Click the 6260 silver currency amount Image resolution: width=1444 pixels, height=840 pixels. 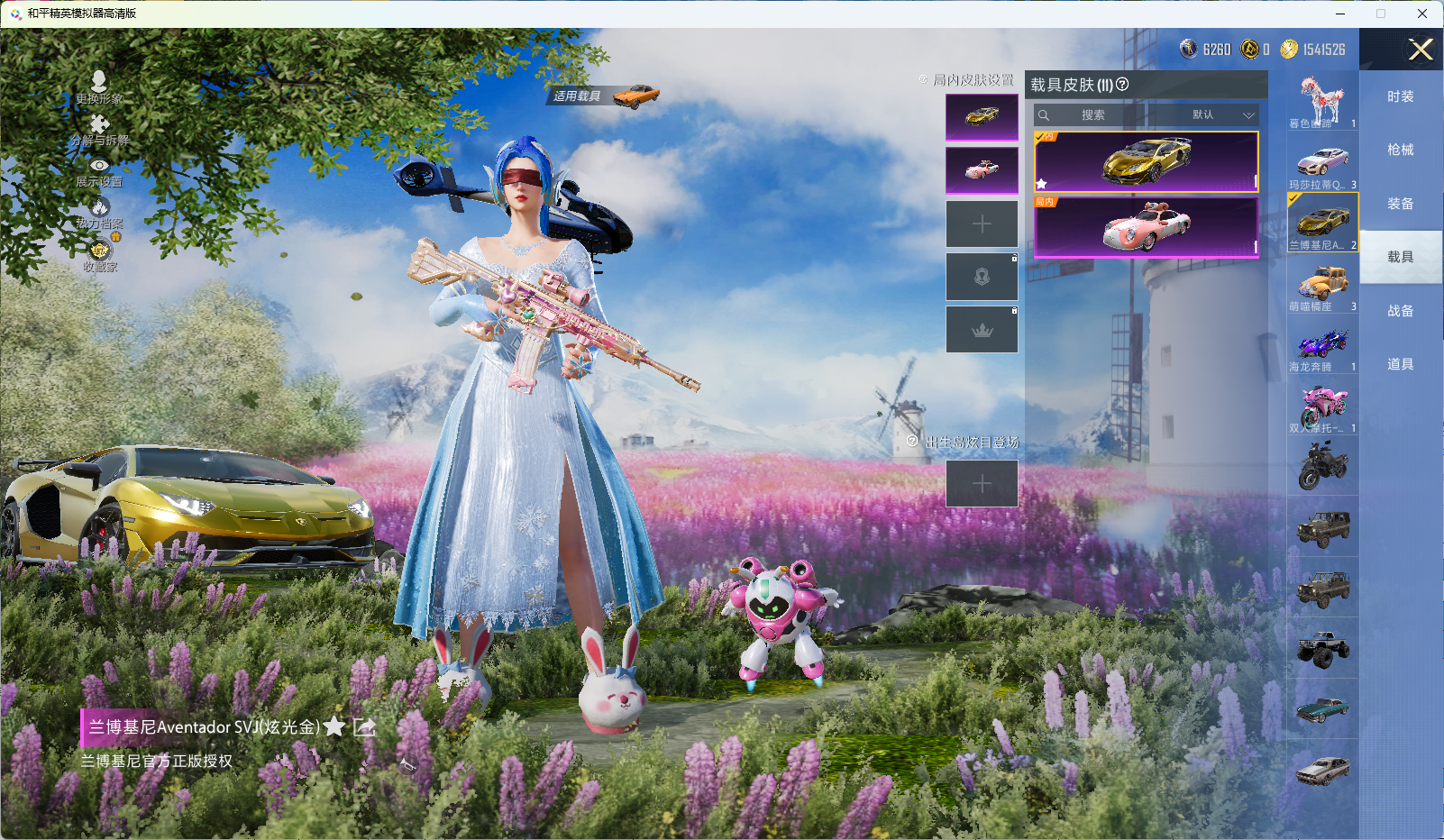click(x=1217, y=50)
